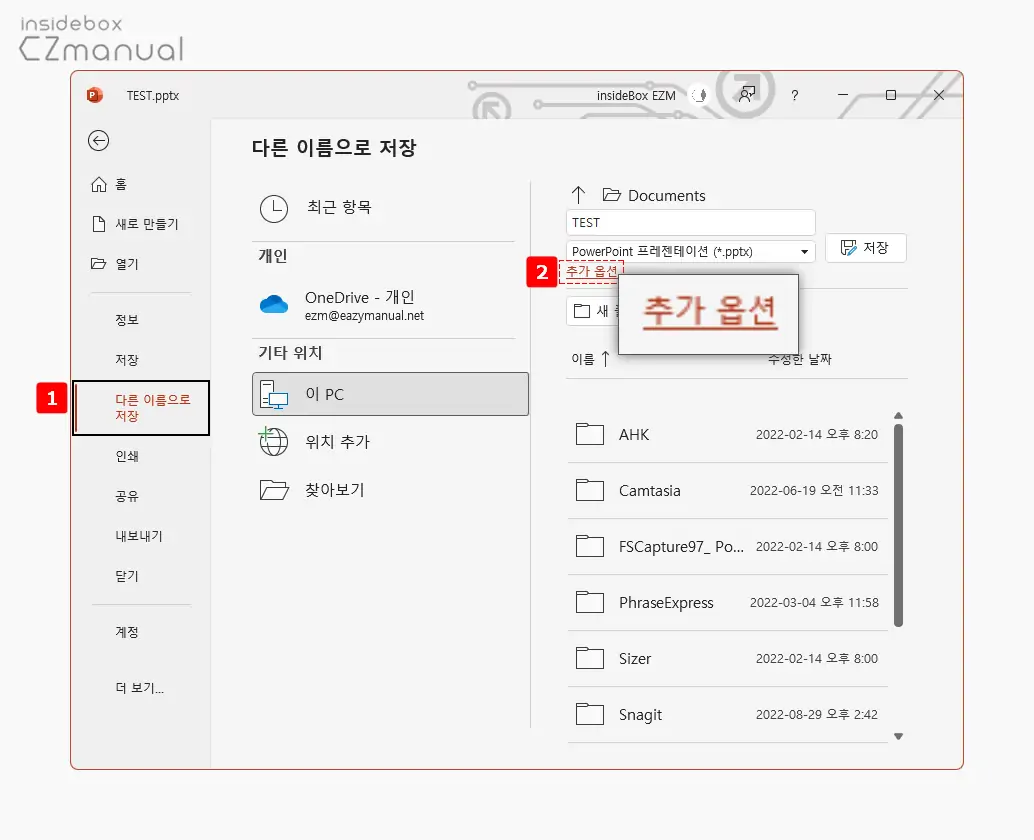Image resolution: width=1034 pixels, height=840 pixels.
Task: Click the New Folder (새 폴더) button
Action: 592,311
